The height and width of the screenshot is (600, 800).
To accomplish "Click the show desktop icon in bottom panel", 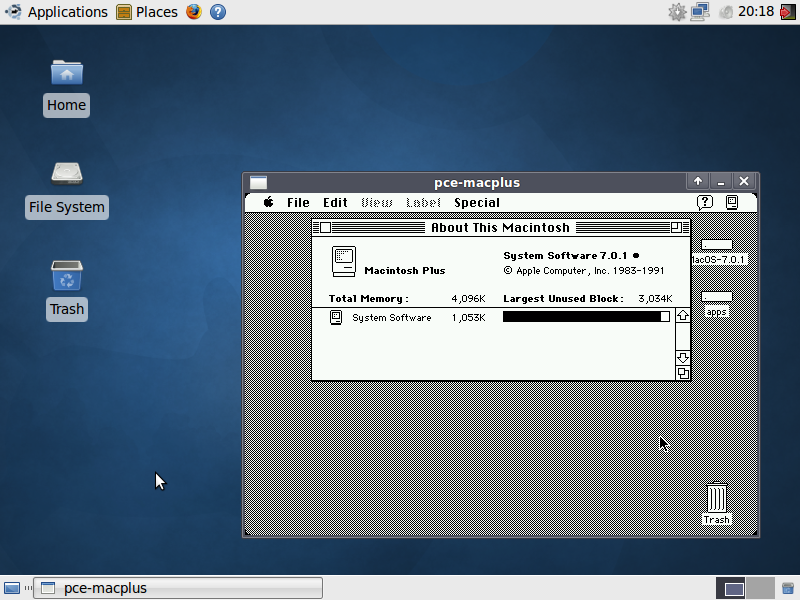I will point(12,588).
